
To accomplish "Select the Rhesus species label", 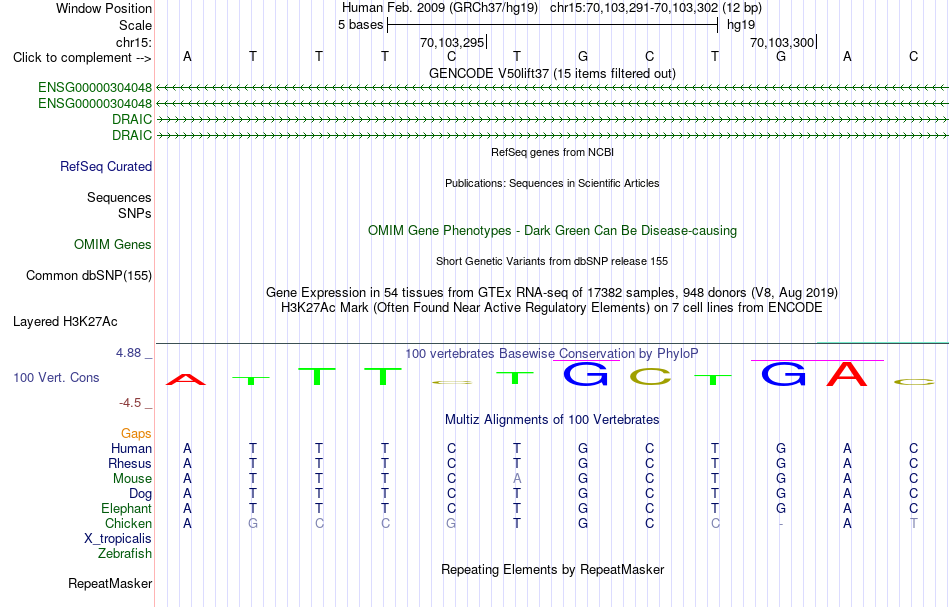I will pyautogui.click(x=130, y=463).
